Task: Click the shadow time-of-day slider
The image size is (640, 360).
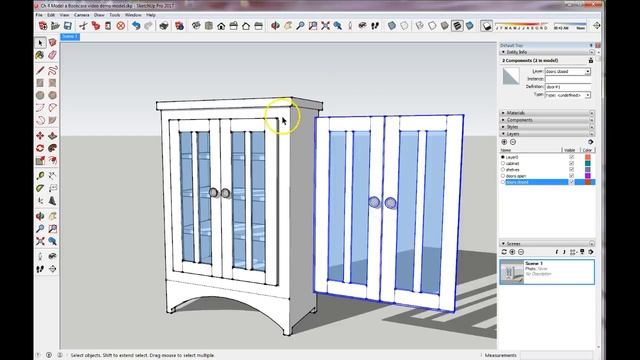Action: [x=569, y=26]
